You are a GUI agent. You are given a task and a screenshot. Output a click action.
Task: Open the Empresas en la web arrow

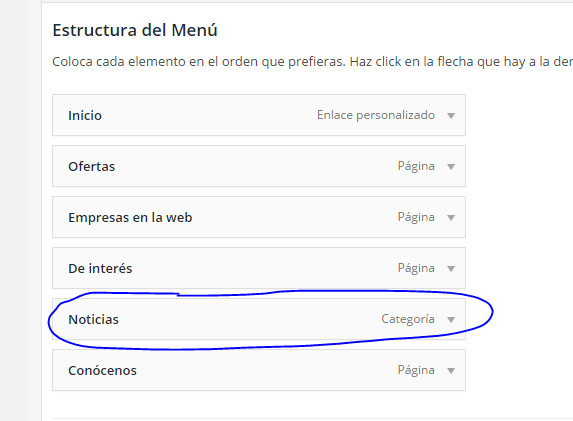(x=451, y=218)
